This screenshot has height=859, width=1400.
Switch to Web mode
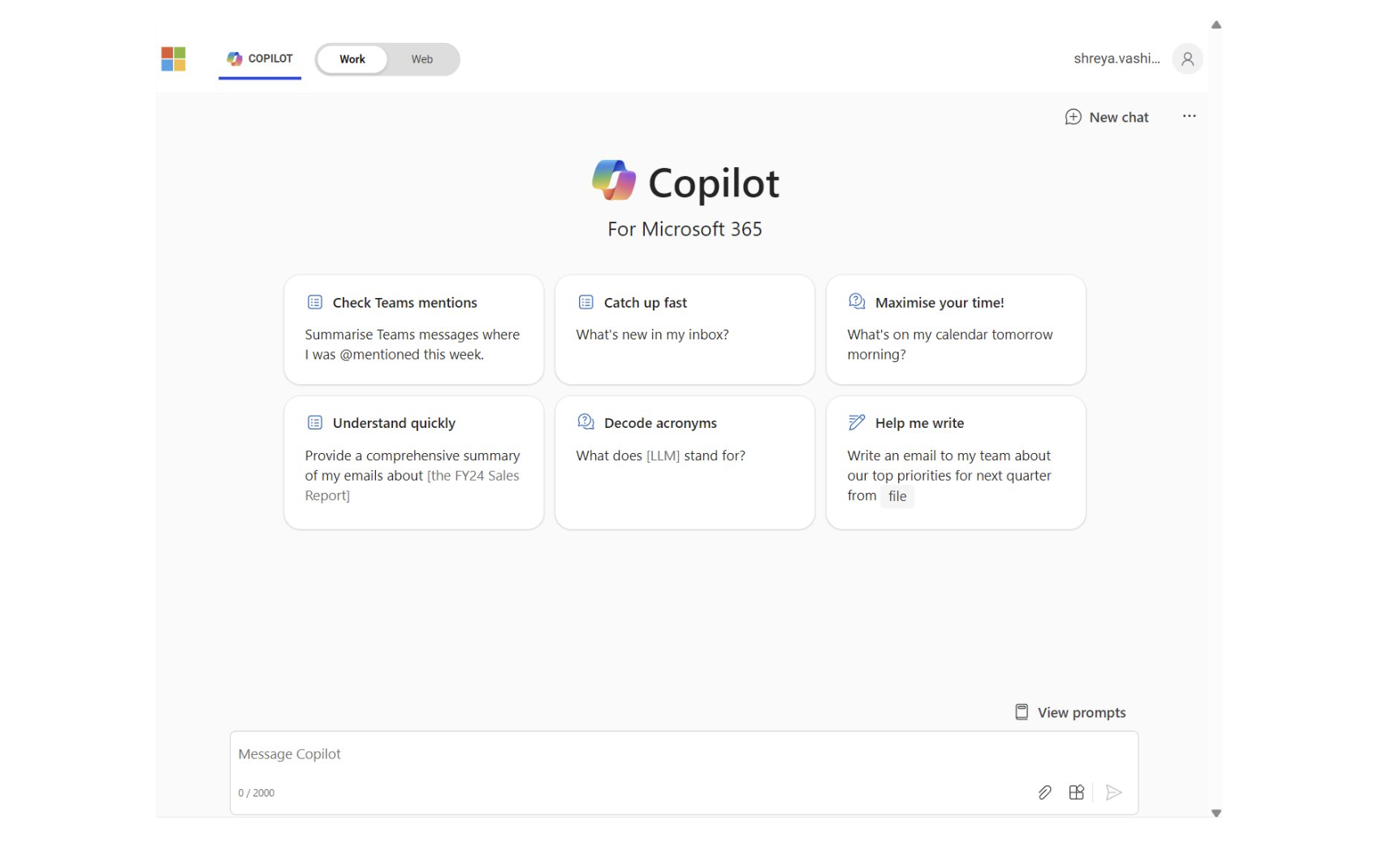tap(421, 59)
